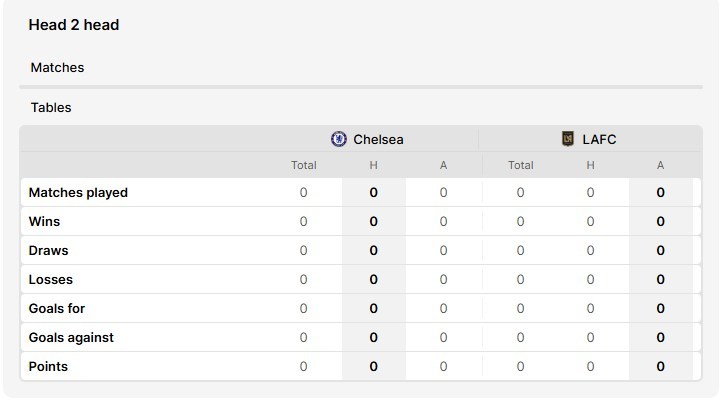Click the Losses row label
Viewport: 726px width, 401px height.
pos(51,280)
